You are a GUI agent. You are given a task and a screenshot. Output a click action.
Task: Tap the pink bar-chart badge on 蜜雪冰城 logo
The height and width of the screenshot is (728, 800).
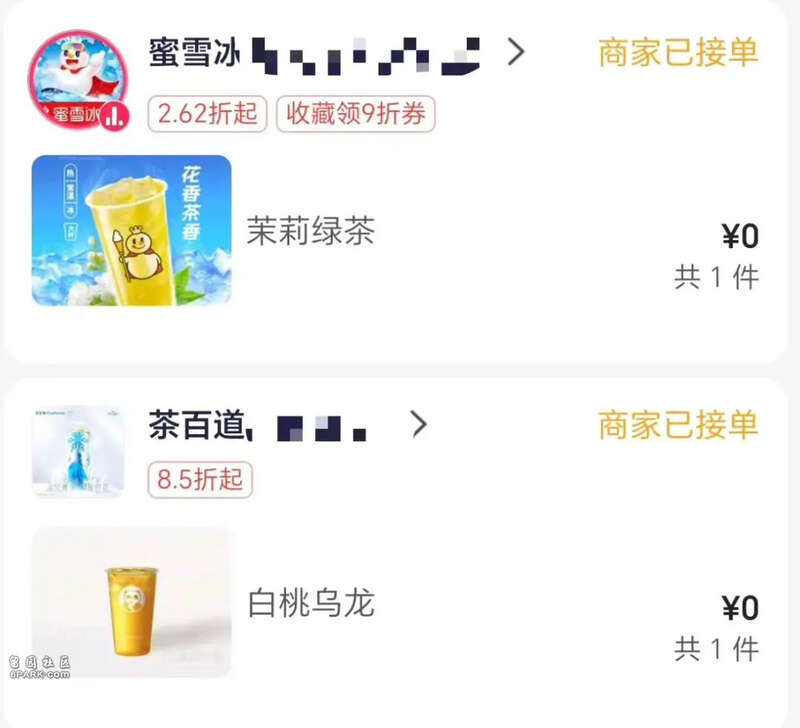pos(114,116)
